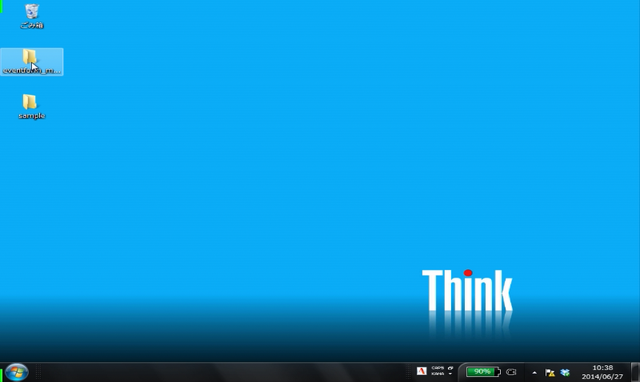Click the dotted grip next to Start button
640x382 pixels.
point(38,372)
